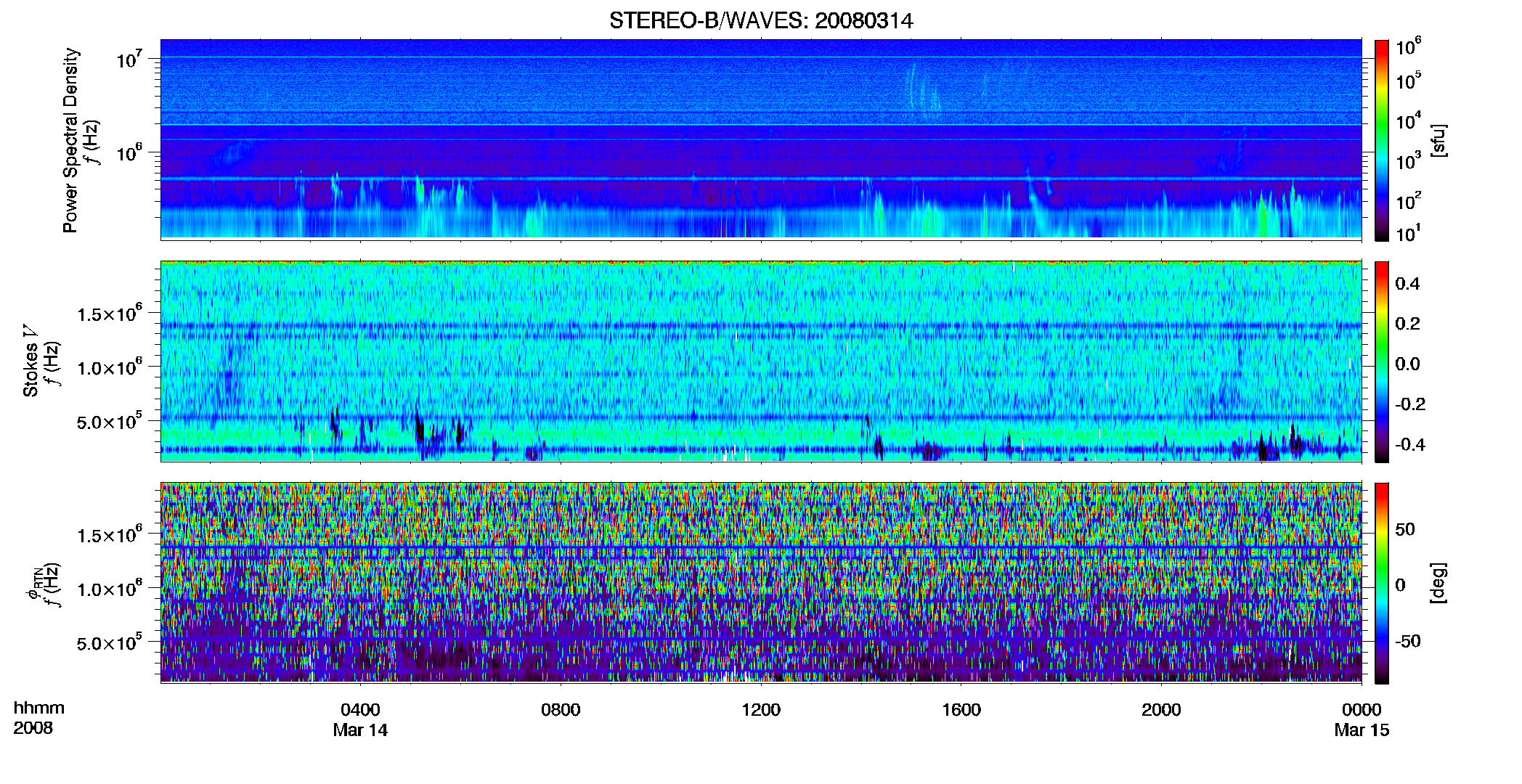Click the positive 50 label on the degree colorbar

point(1405,529)
